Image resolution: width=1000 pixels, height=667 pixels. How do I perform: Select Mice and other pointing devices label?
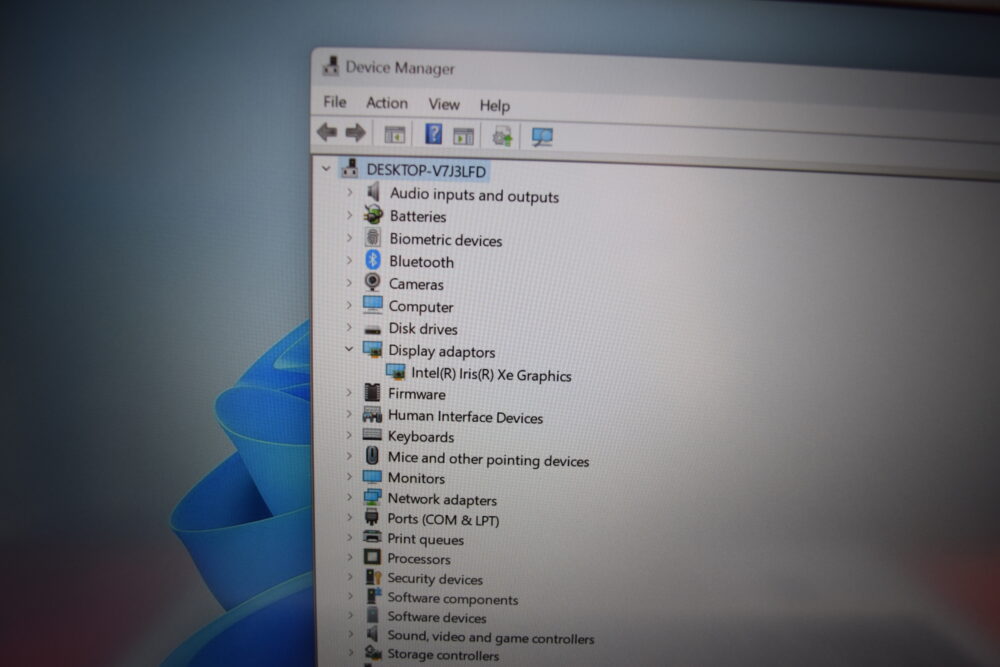pos(489,460)
